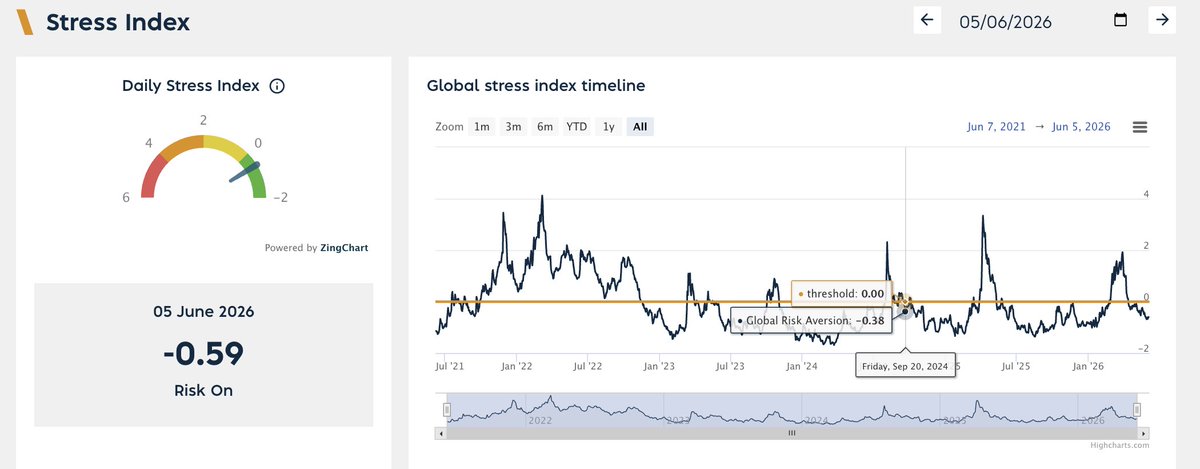Open the calendar date picker icon
1200x469 pixels.
[x=1120, y=20]
